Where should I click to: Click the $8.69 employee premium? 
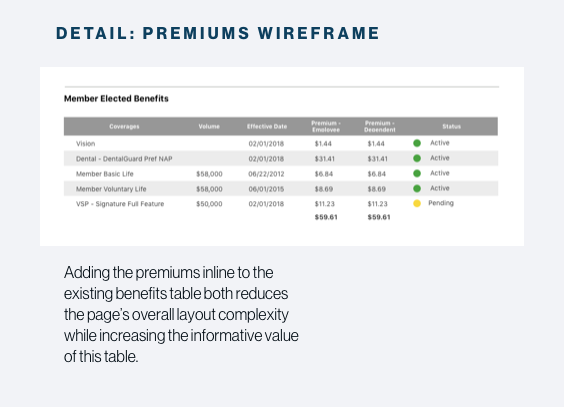tap(324, 189)
